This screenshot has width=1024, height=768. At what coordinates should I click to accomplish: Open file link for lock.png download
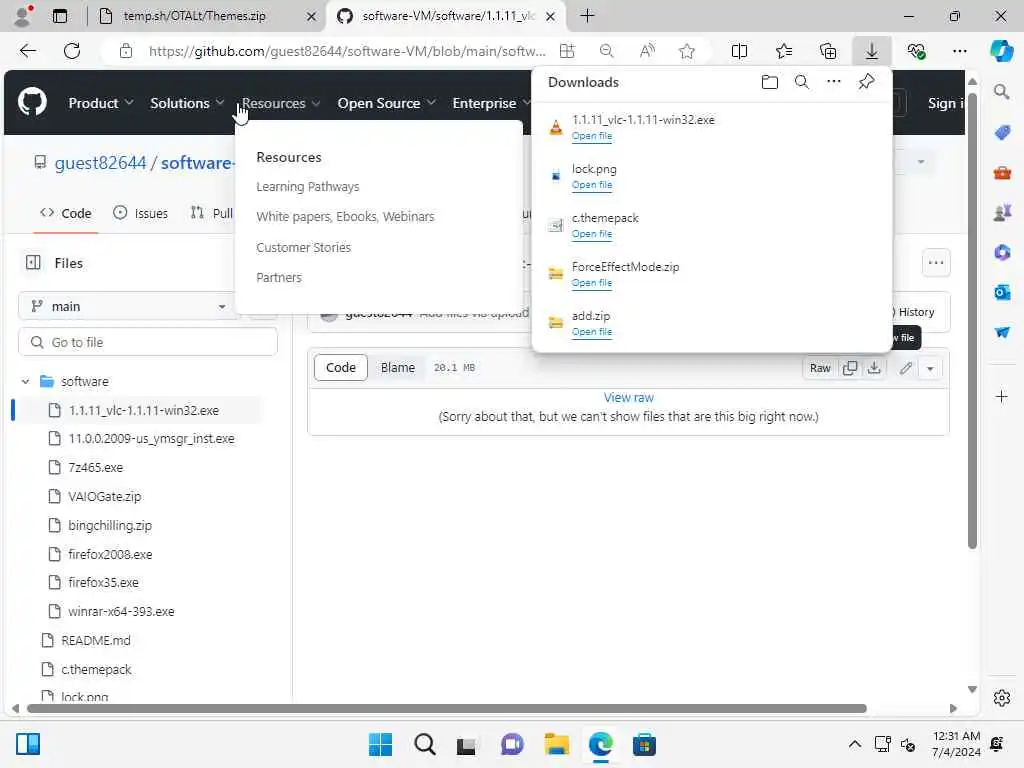coord(592,185)
